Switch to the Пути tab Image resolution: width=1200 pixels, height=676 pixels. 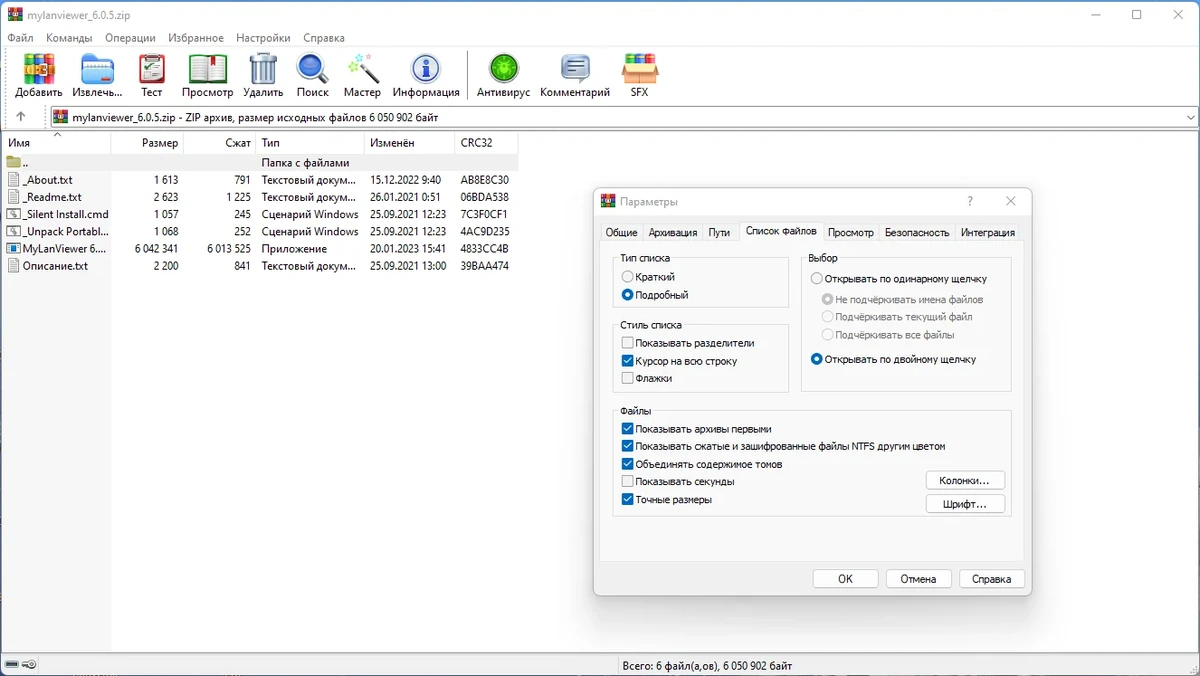(719, 232)
